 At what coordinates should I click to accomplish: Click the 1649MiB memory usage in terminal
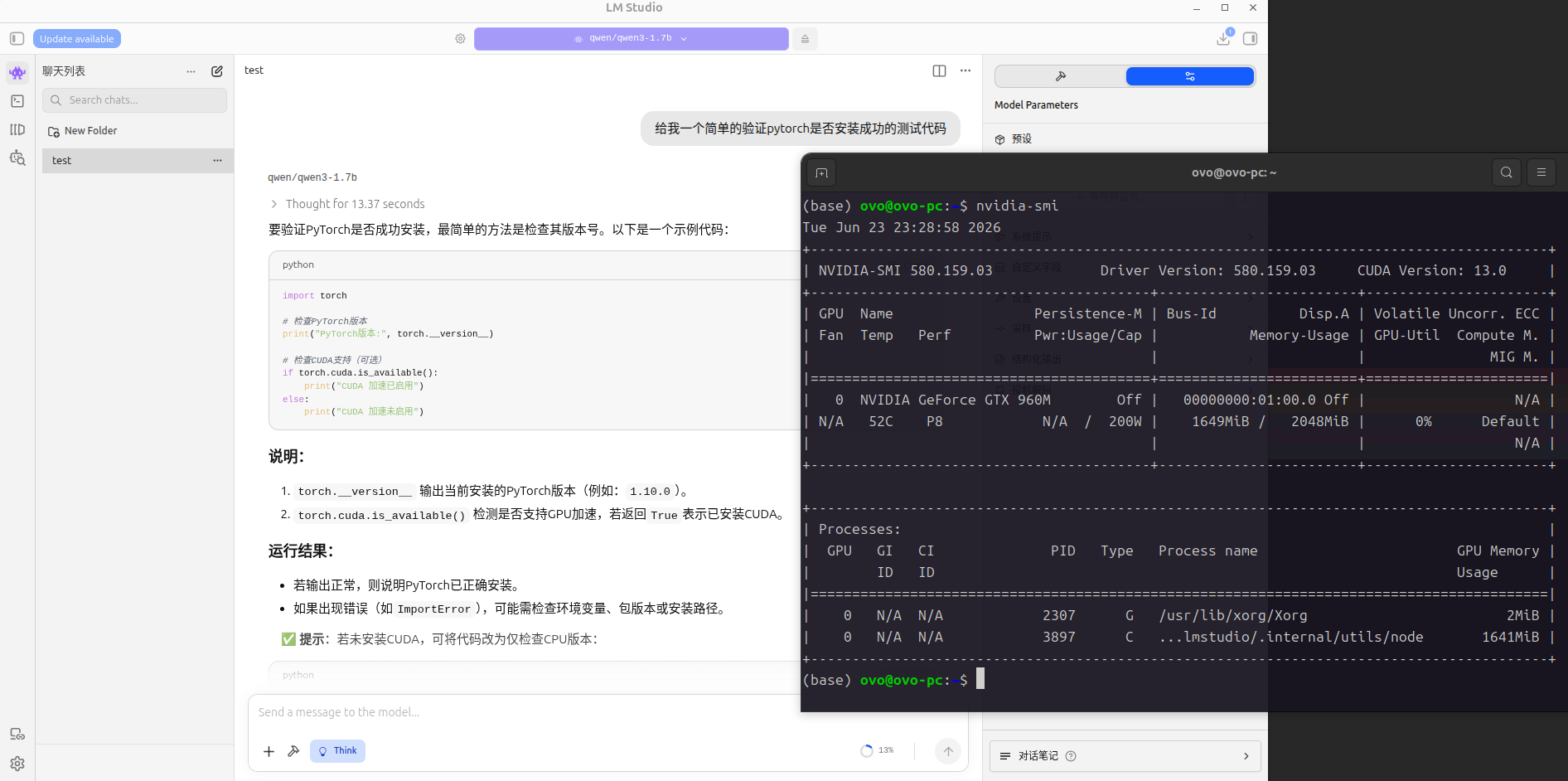point(1220,422)
